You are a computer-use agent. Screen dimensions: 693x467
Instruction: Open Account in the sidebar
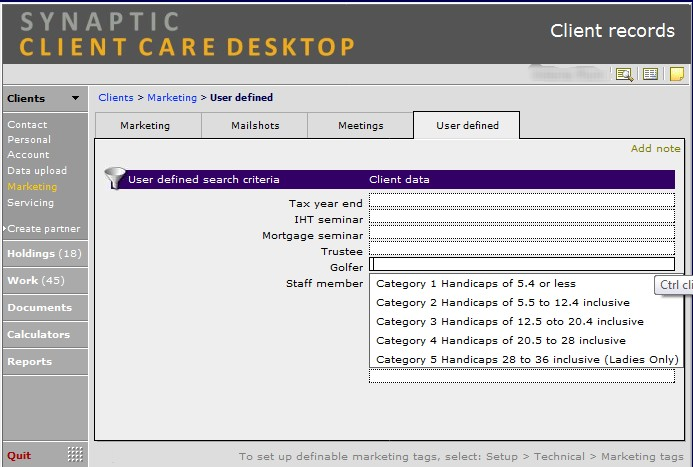[28, 155]
